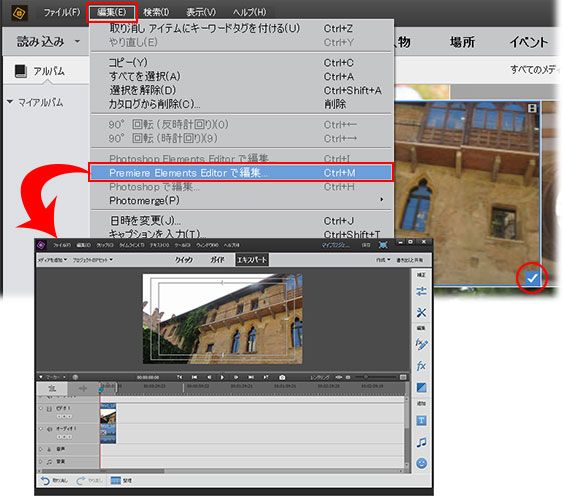Choose 日時を変更(J)... menu entry
This screenshot has width=563, height=496.
point(241,221)
